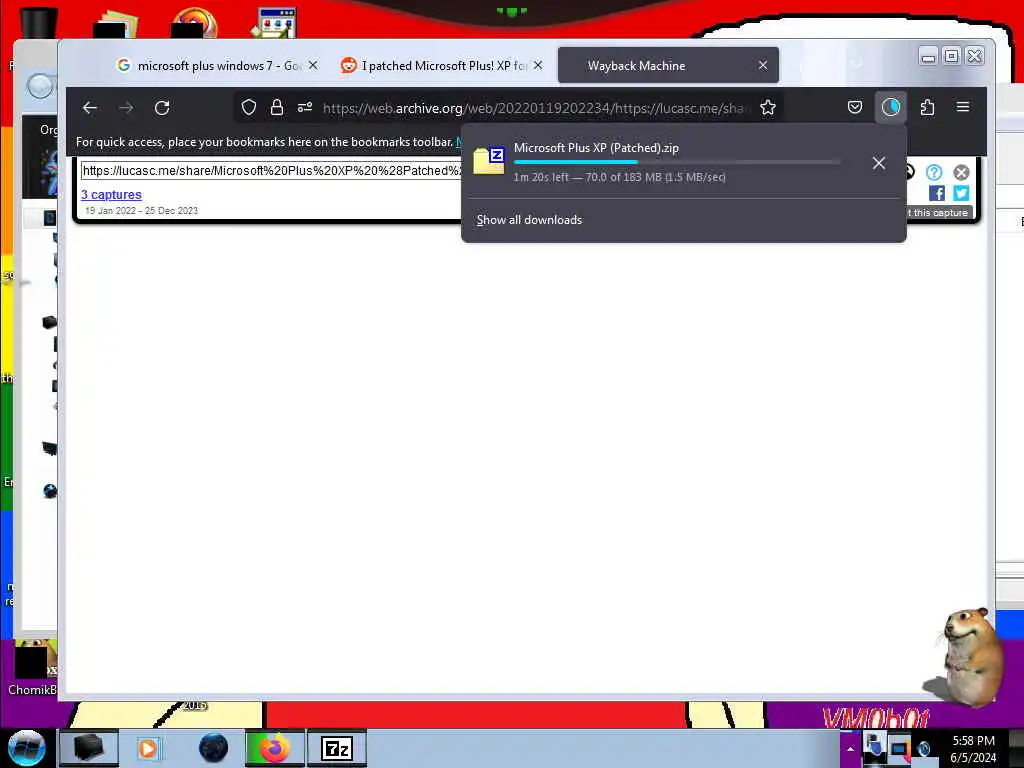Open the network tray icon
The height and width of the screenshot is (768, 1024).
899,749
